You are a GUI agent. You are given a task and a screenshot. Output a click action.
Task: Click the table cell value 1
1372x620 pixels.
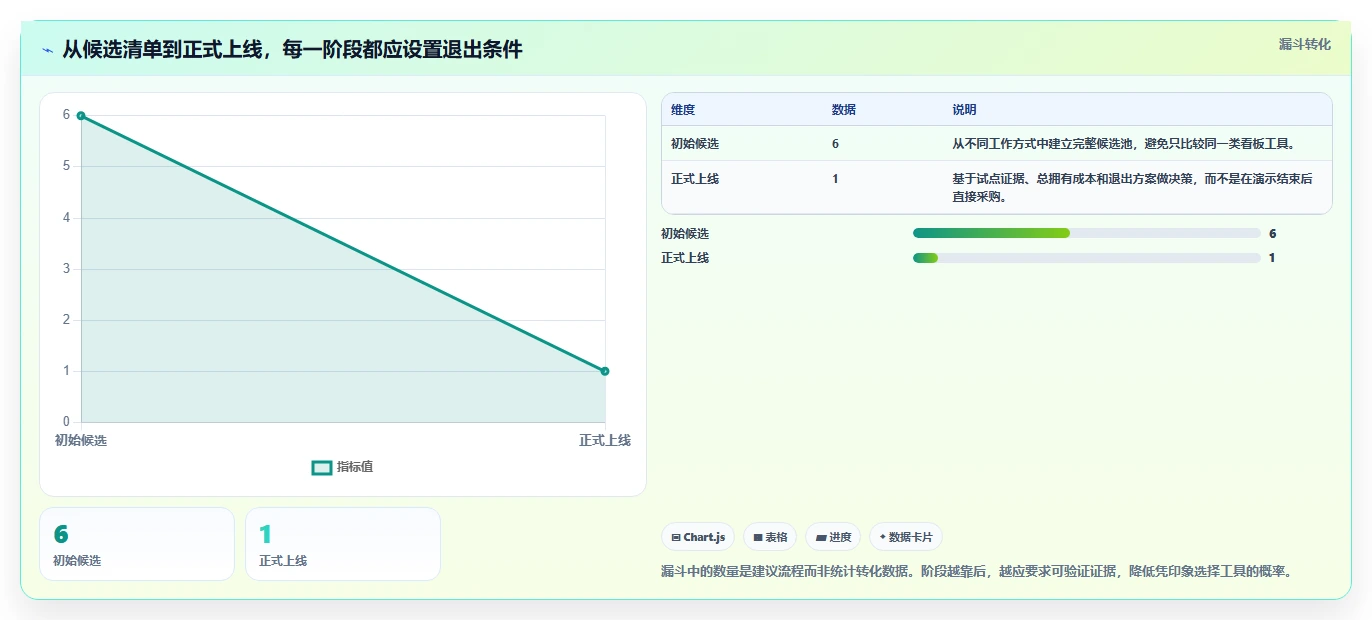(835, 179)
